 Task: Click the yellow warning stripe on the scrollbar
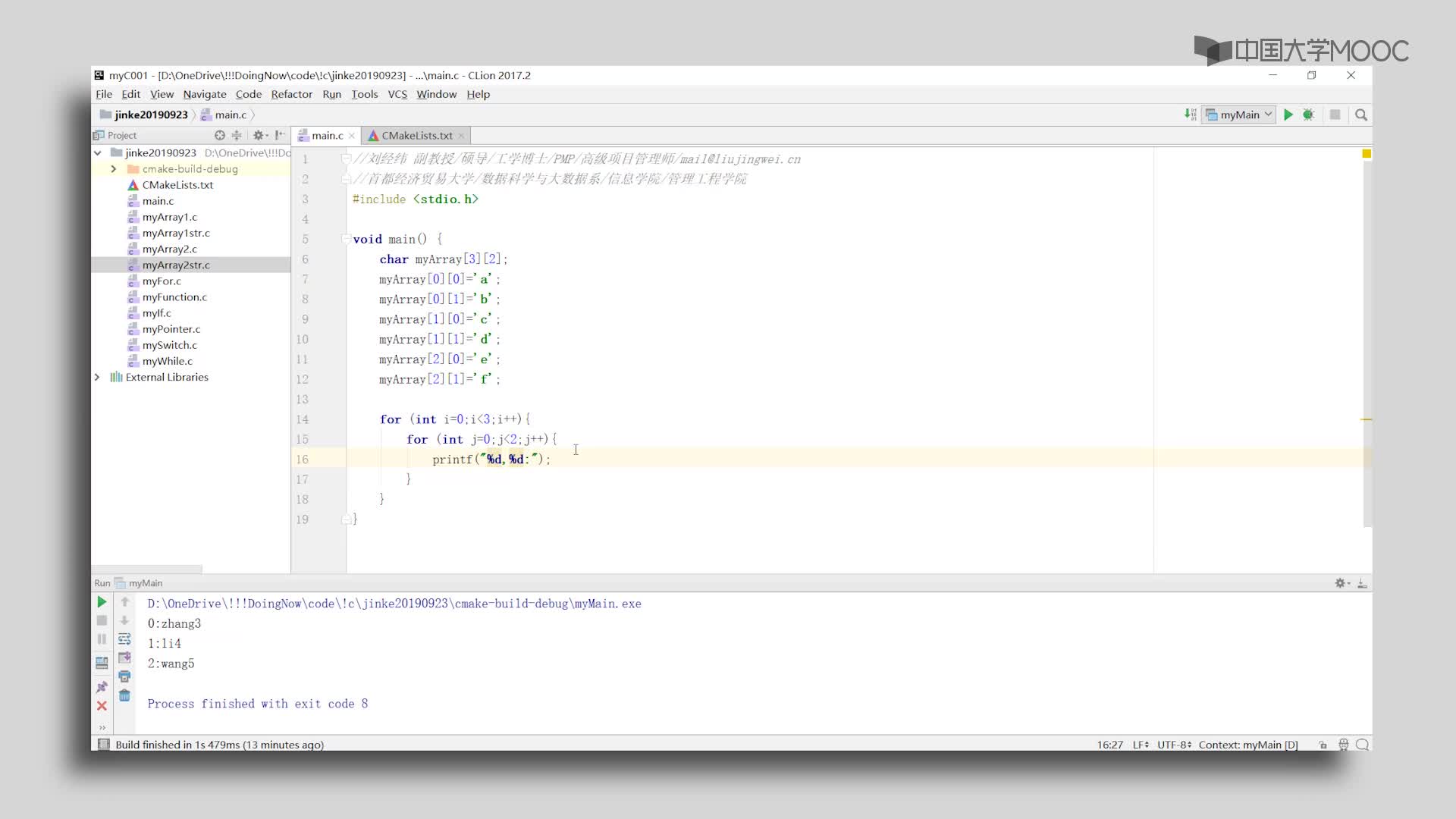pyautogui.click(x=1367, y=419)
